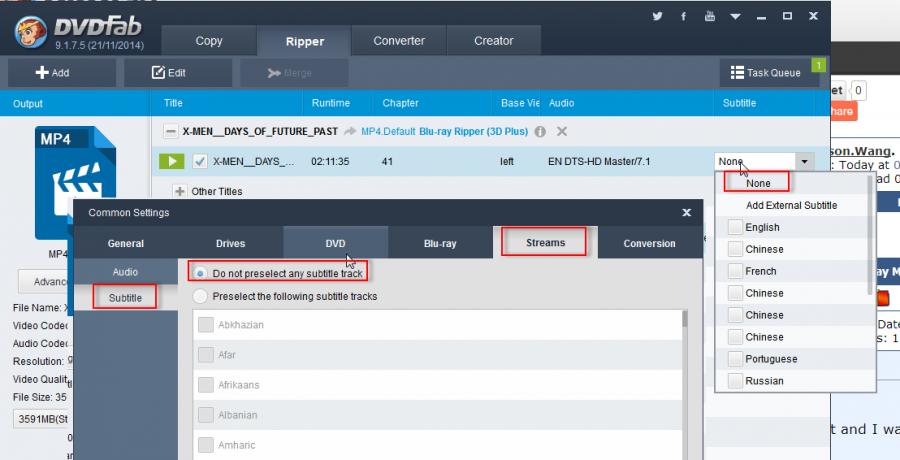Collapse the X-MEN__DAYS_OF_FUTURE_PAST source

point(170,132)
